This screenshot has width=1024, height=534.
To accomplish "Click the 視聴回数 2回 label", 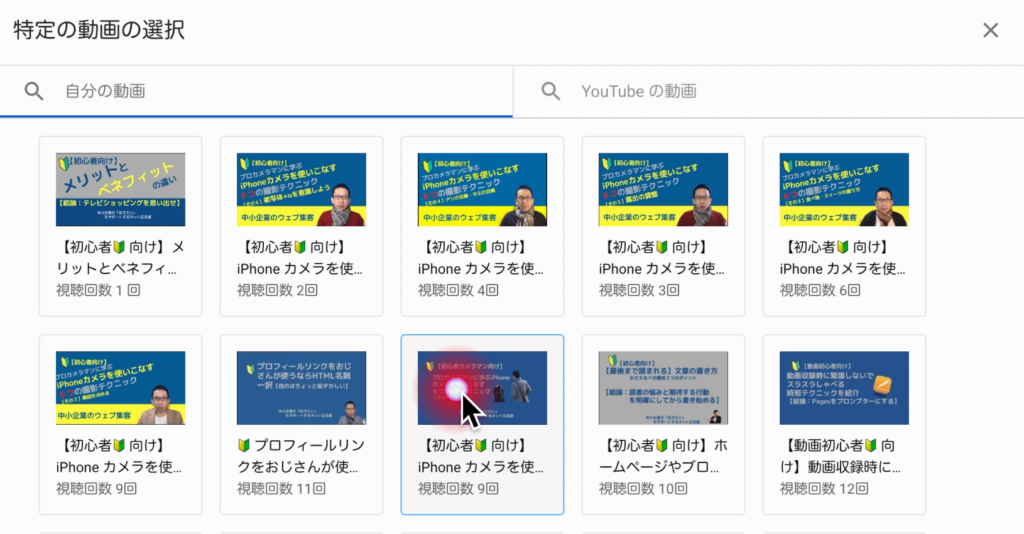I will click(x=278, y=290).
